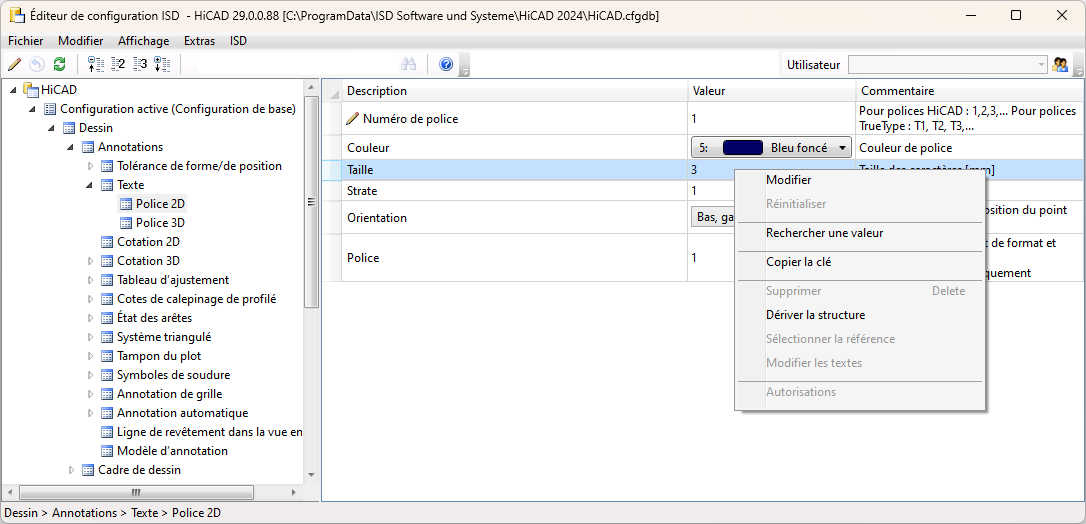Collapse the Annotations tree node
Screen dimensions: 1086x524
(x=70, y=147)
